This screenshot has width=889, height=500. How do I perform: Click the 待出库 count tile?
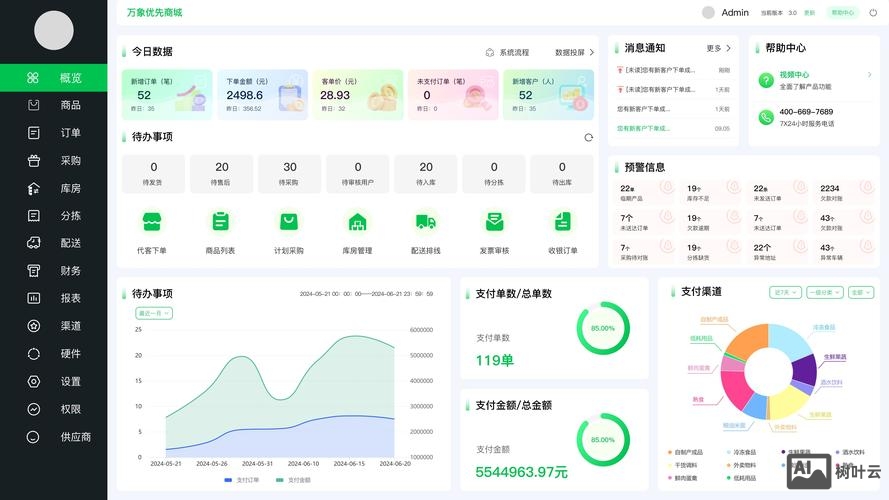562,174
